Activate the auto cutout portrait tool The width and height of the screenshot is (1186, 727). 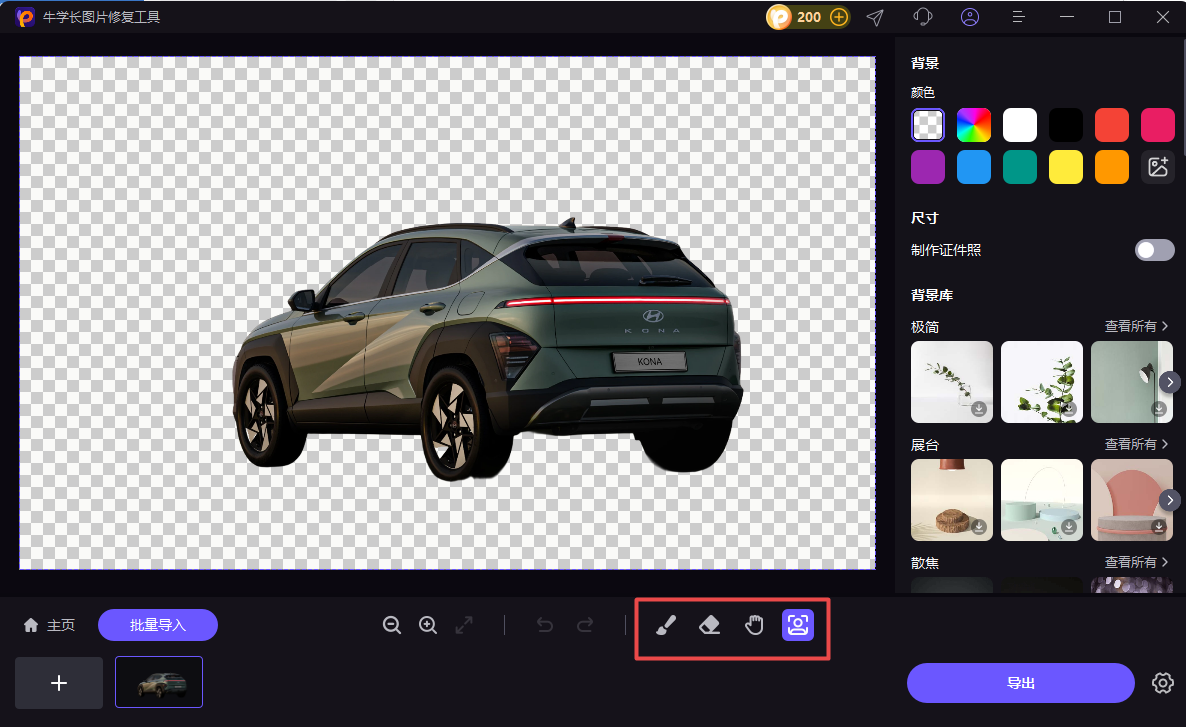pos(798,625)
